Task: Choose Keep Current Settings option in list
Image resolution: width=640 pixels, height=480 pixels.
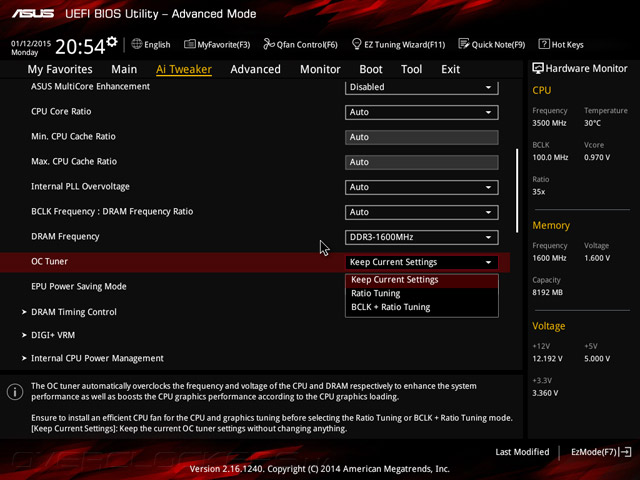Action: pyautogui.click(x=422, y=280)
